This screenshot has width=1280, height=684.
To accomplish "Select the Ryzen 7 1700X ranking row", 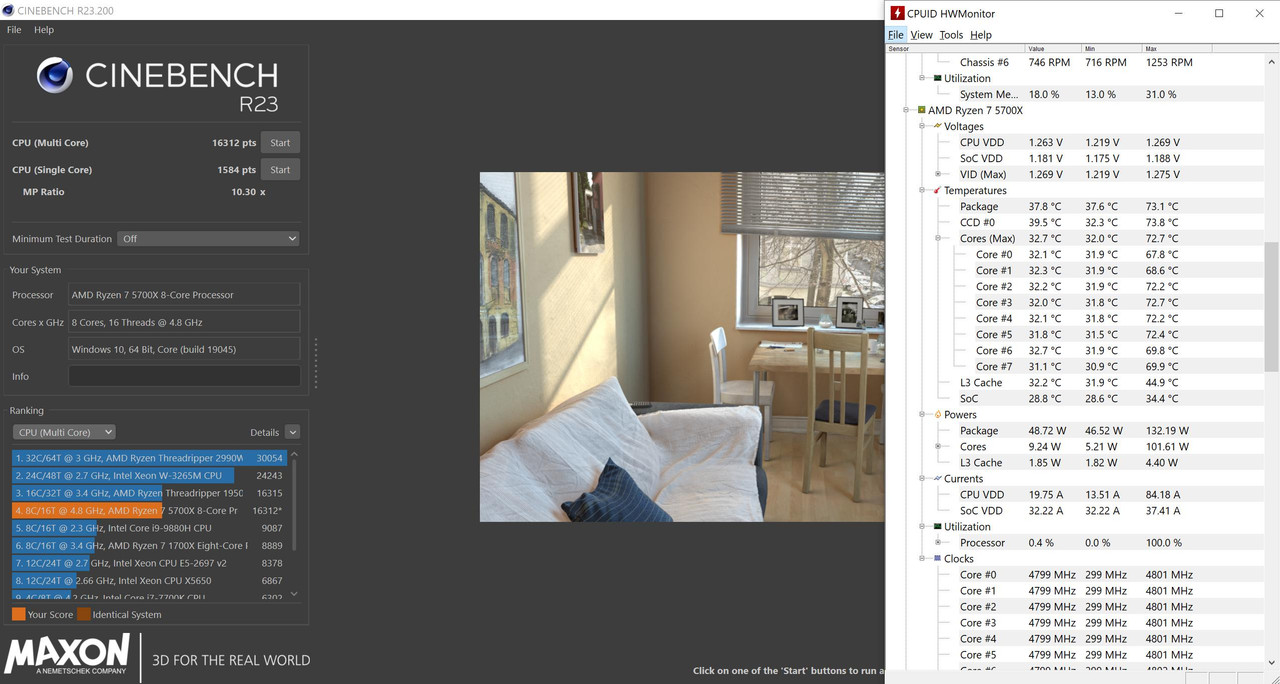I will point(149,545).
